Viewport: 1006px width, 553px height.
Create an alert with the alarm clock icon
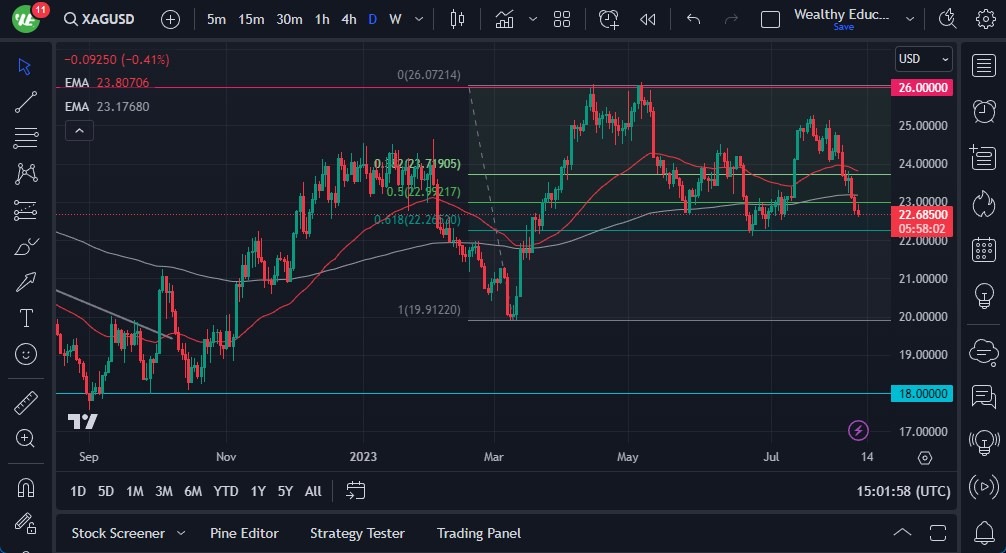point(609,19)
